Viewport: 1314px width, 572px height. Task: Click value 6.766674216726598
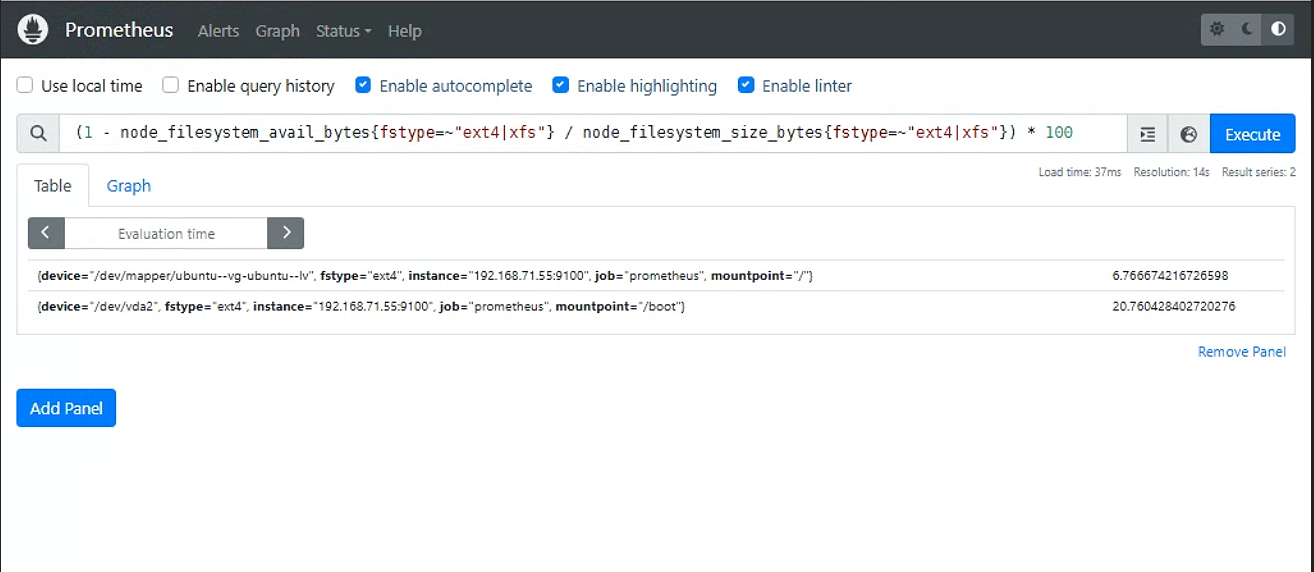pos(1170,275)
